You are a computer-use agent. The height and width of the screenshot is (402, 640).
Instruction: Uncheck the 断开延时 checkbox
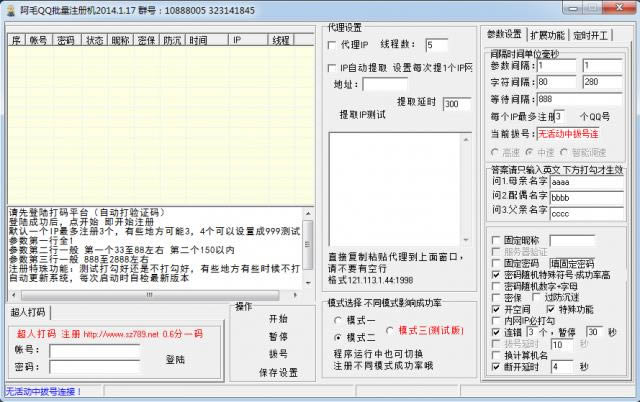coord(496,367)
